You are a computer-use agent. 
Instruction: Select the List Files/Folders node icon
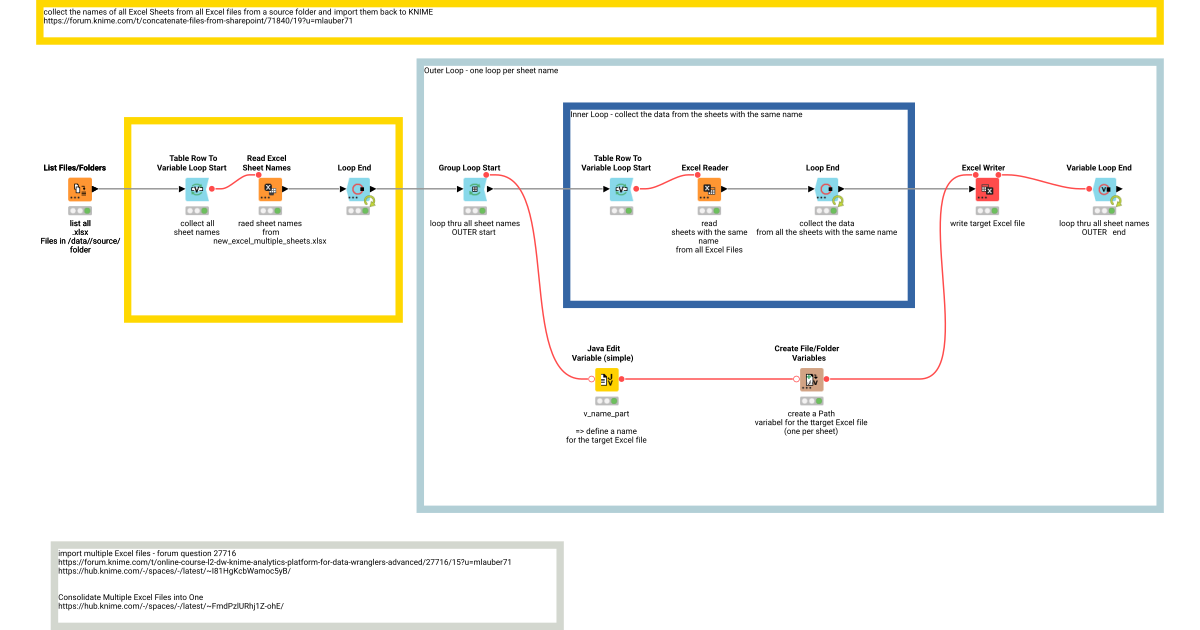[80, 189]
